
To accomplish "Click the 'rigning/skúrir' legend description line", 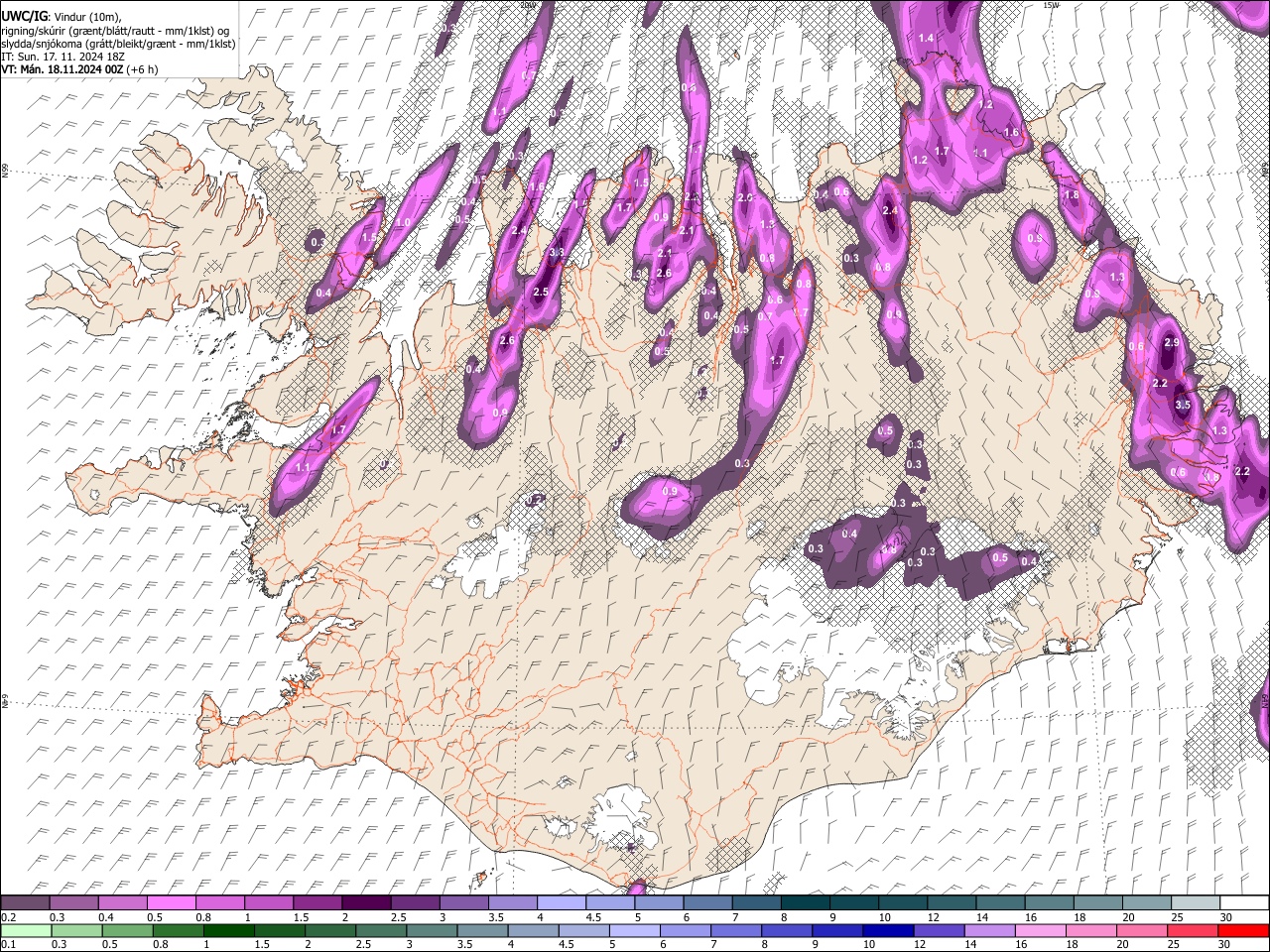I will click(x=114, y=30).
